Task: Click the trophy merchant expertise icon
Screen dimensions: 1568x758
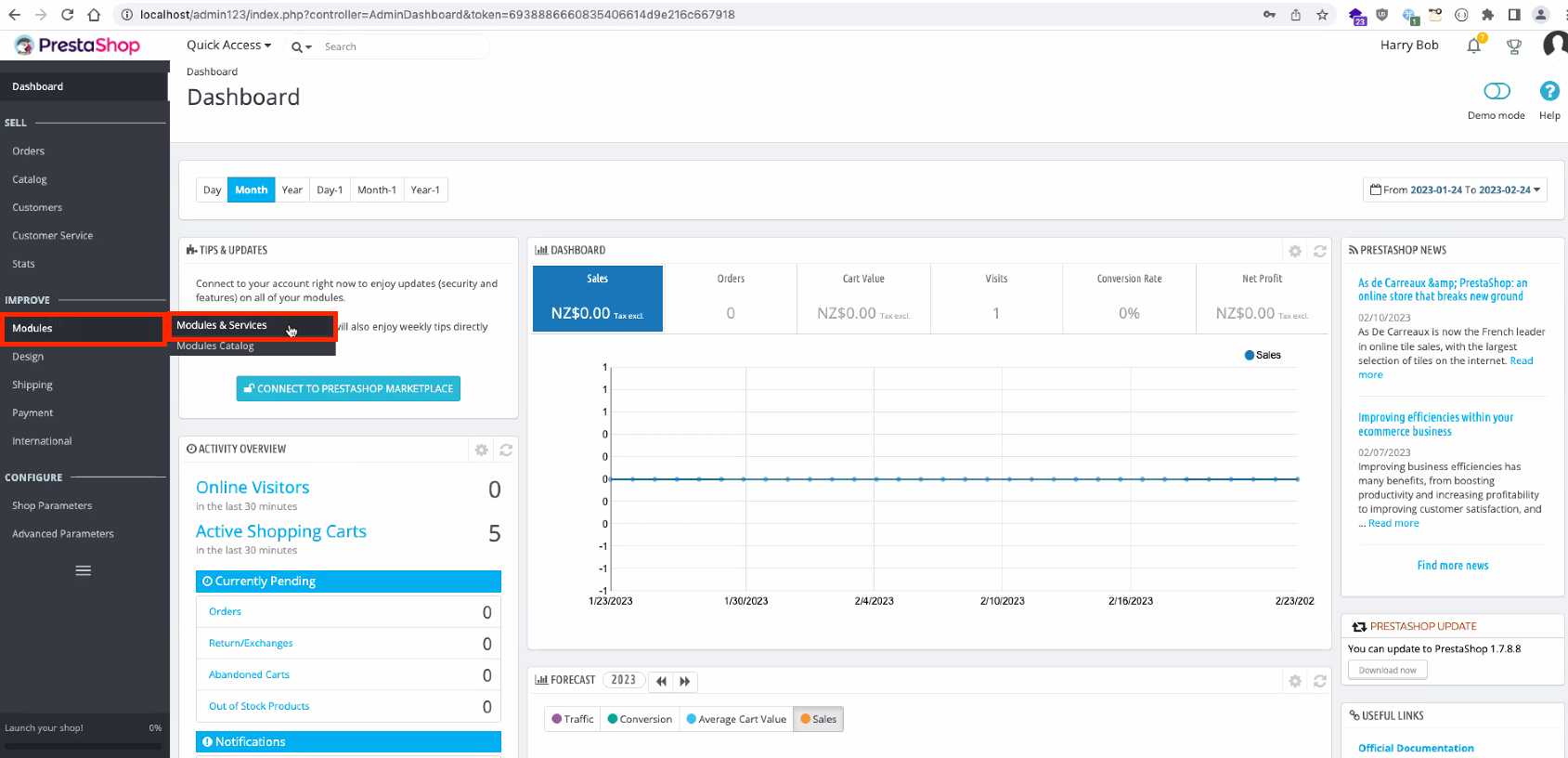Action: pos(1514,46)
